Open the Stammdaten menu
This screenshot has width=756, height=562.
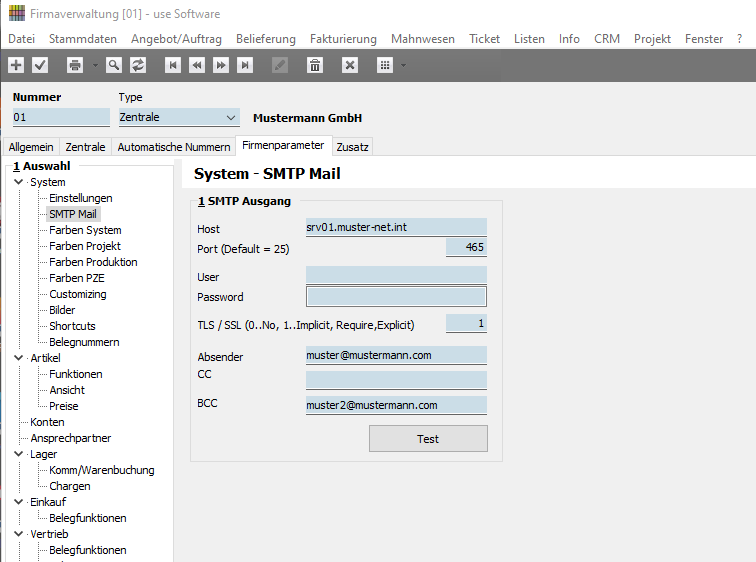(83, 39)
